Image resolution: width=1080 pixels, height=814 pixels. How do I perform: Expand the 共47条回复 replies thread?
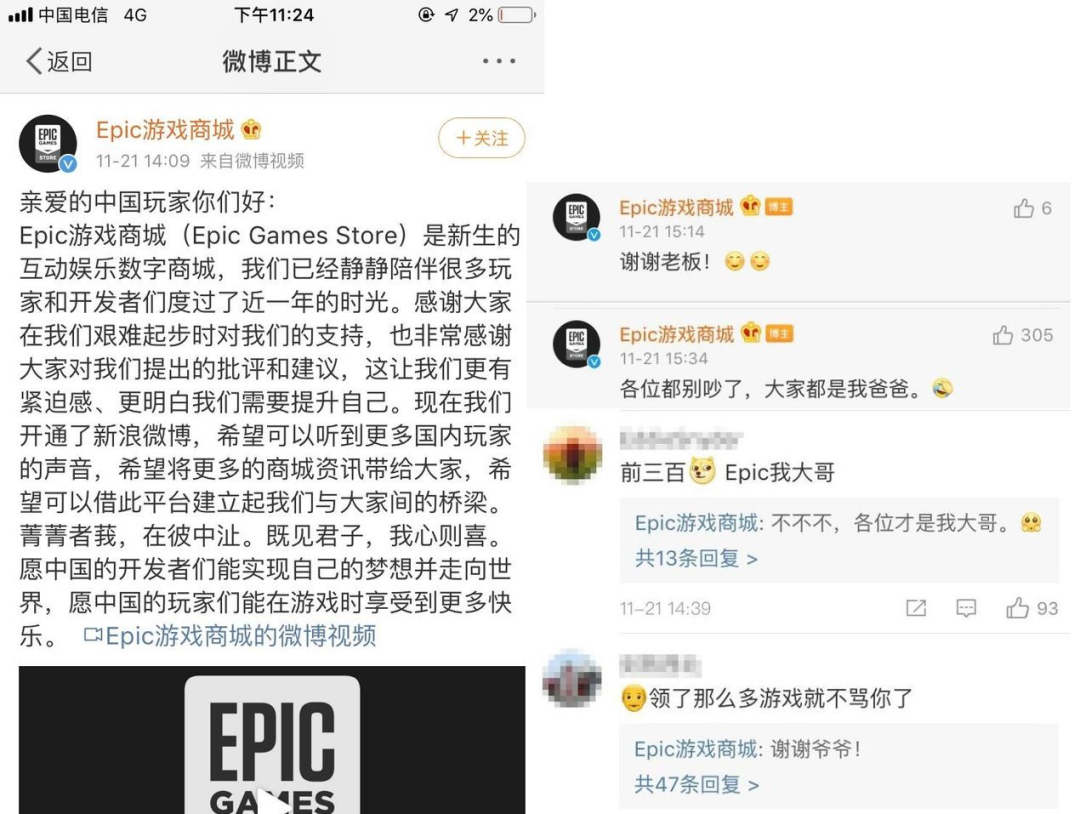click(x=696, y=784)
